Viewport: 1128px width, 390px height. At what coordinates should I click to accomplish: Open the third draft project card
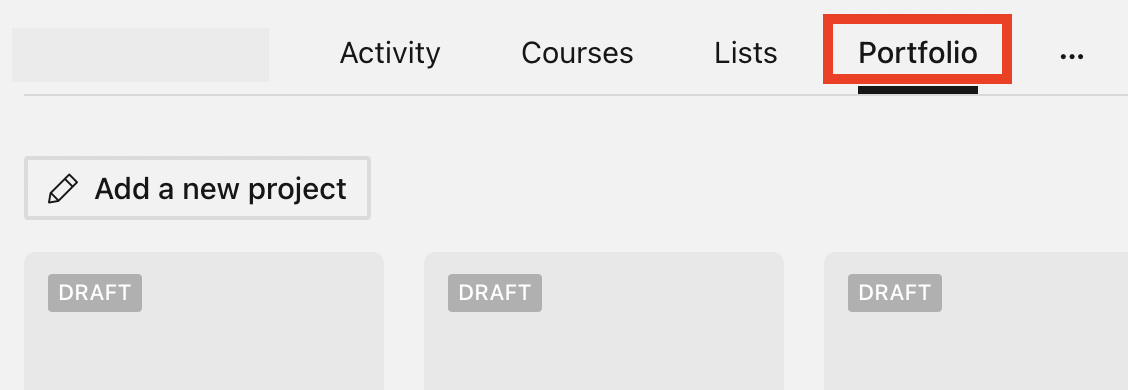point(975,321)
